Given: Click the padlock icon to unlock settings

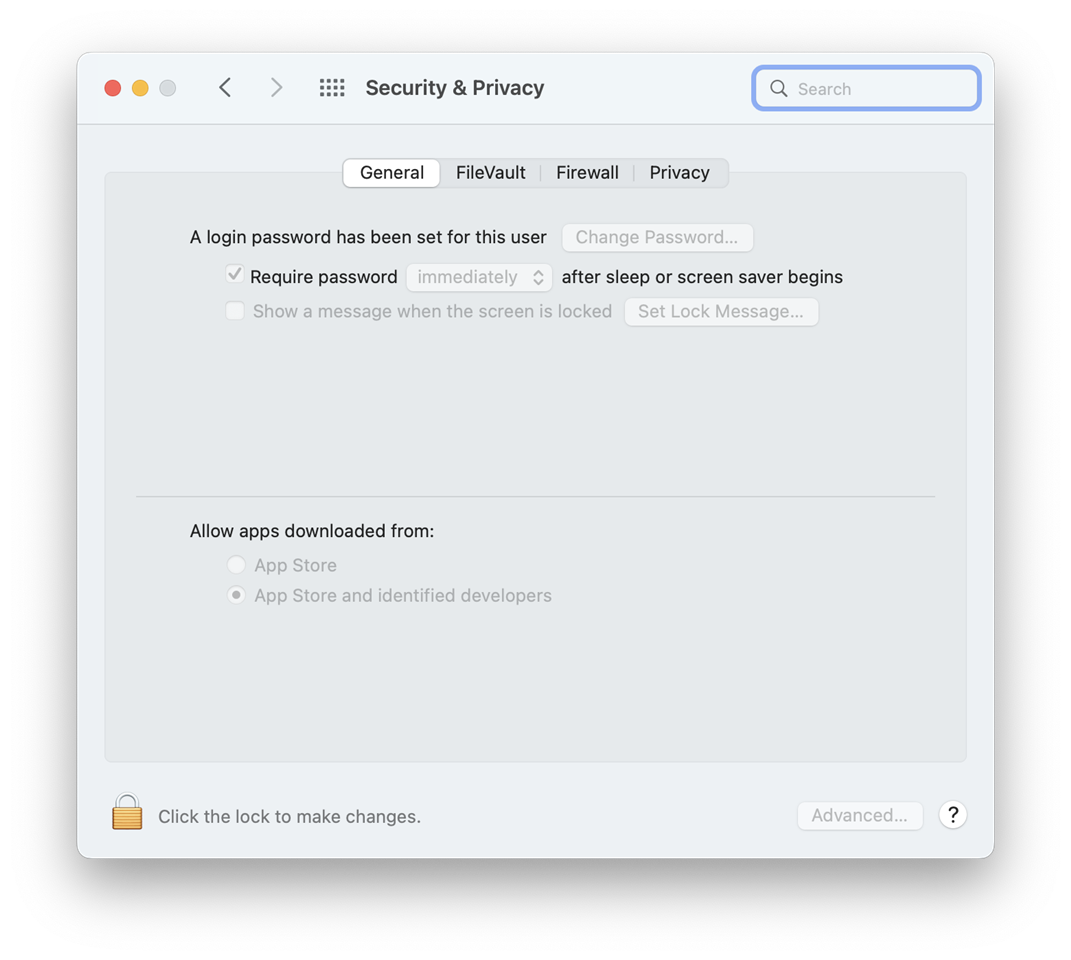Looking at the screenshot, I should point(127,812).
